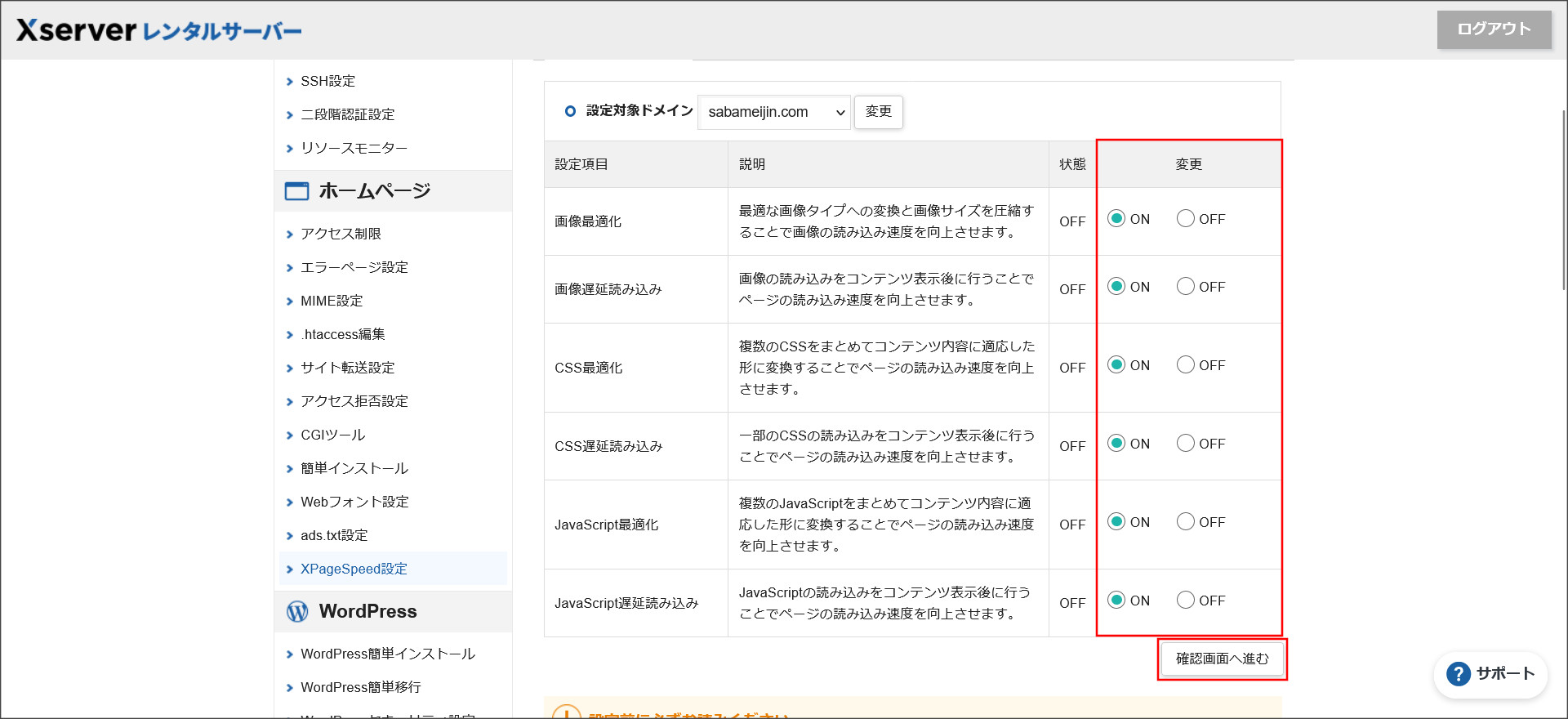The height and width of the screenshot is (719, 1568).
Task: Click the 画像最適化 setting name cell
Action: point(636,221)
